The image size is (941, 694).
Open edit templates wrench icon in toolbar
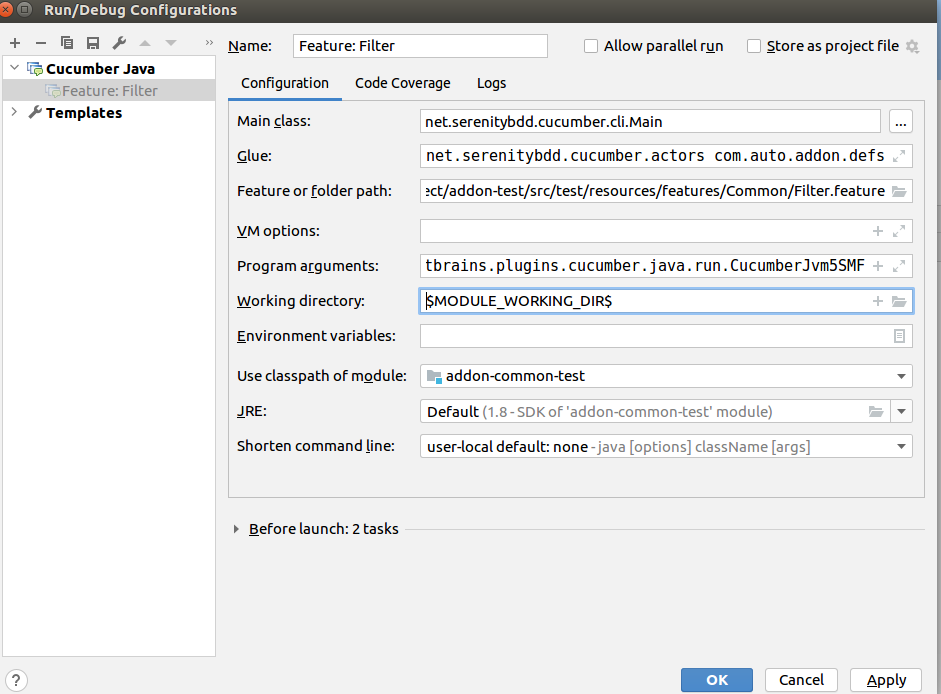(119, 43)
